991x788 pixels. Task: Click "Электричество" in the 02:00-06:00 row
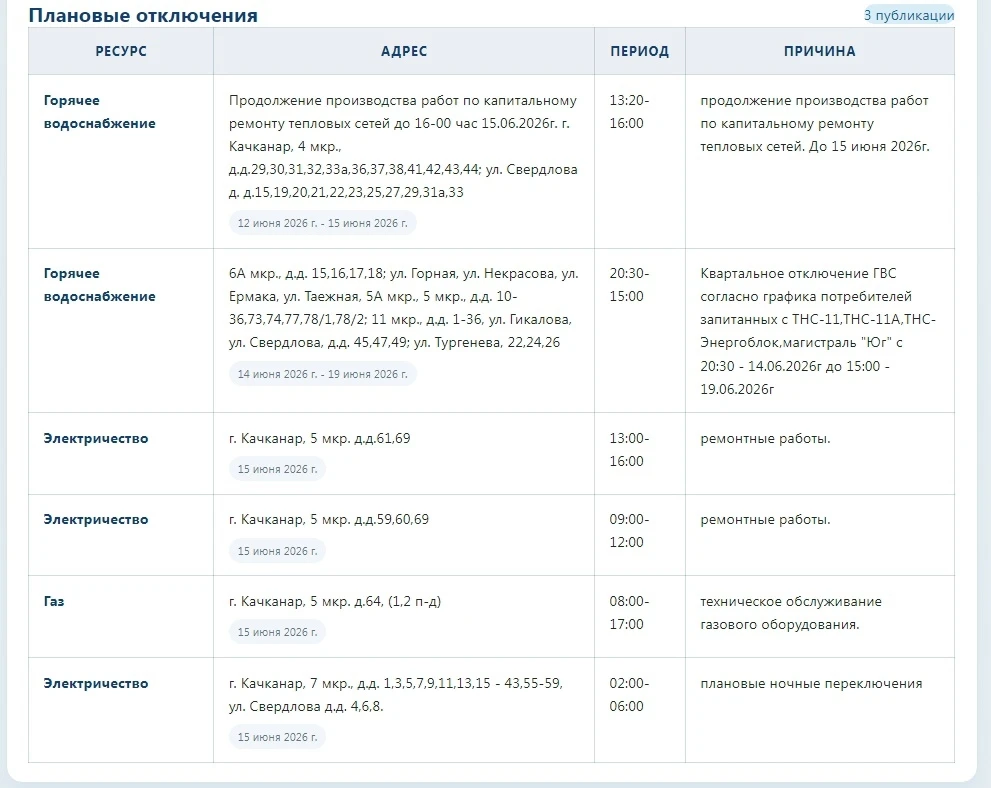95,683
